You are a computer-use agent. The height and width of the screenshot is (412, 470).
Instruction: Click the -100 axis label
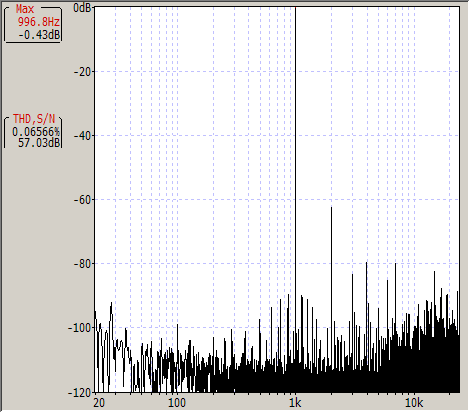click(80, 328)
